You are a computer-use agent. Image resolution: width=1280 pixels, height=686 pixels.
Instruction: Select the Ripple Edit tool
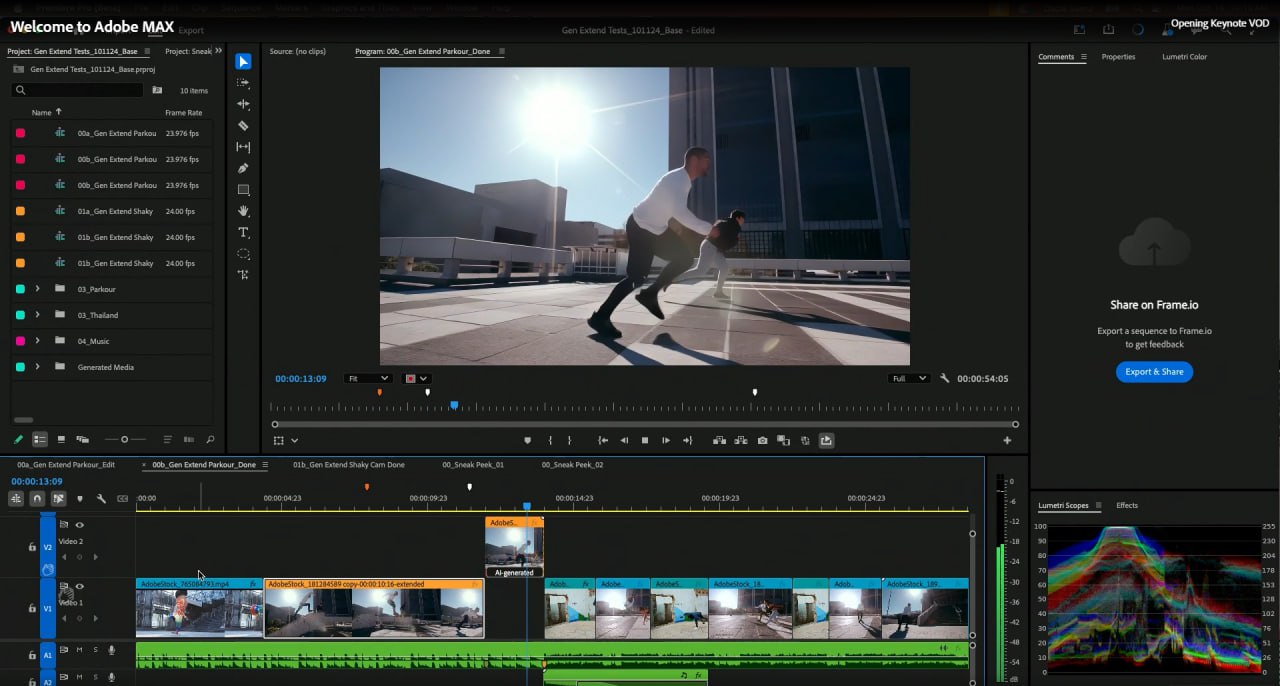[x=243, y=104]
